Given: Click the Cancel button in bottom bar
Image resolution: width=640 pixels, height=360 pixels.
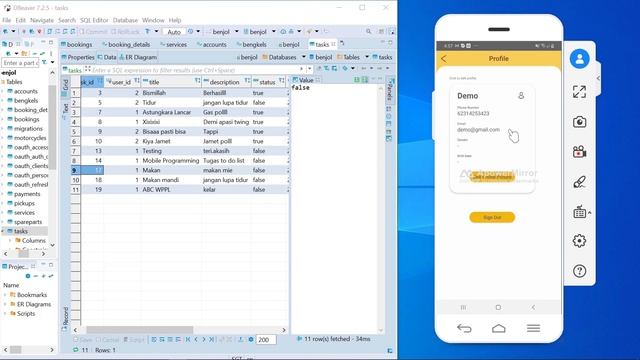Looking at the screenshot, I should [107, 340].
